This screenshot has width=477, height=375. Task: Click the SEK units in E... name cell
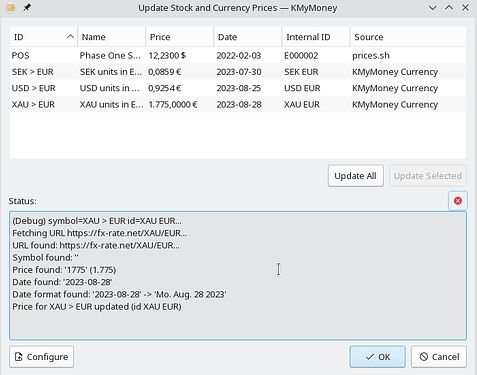coord(112,72)
